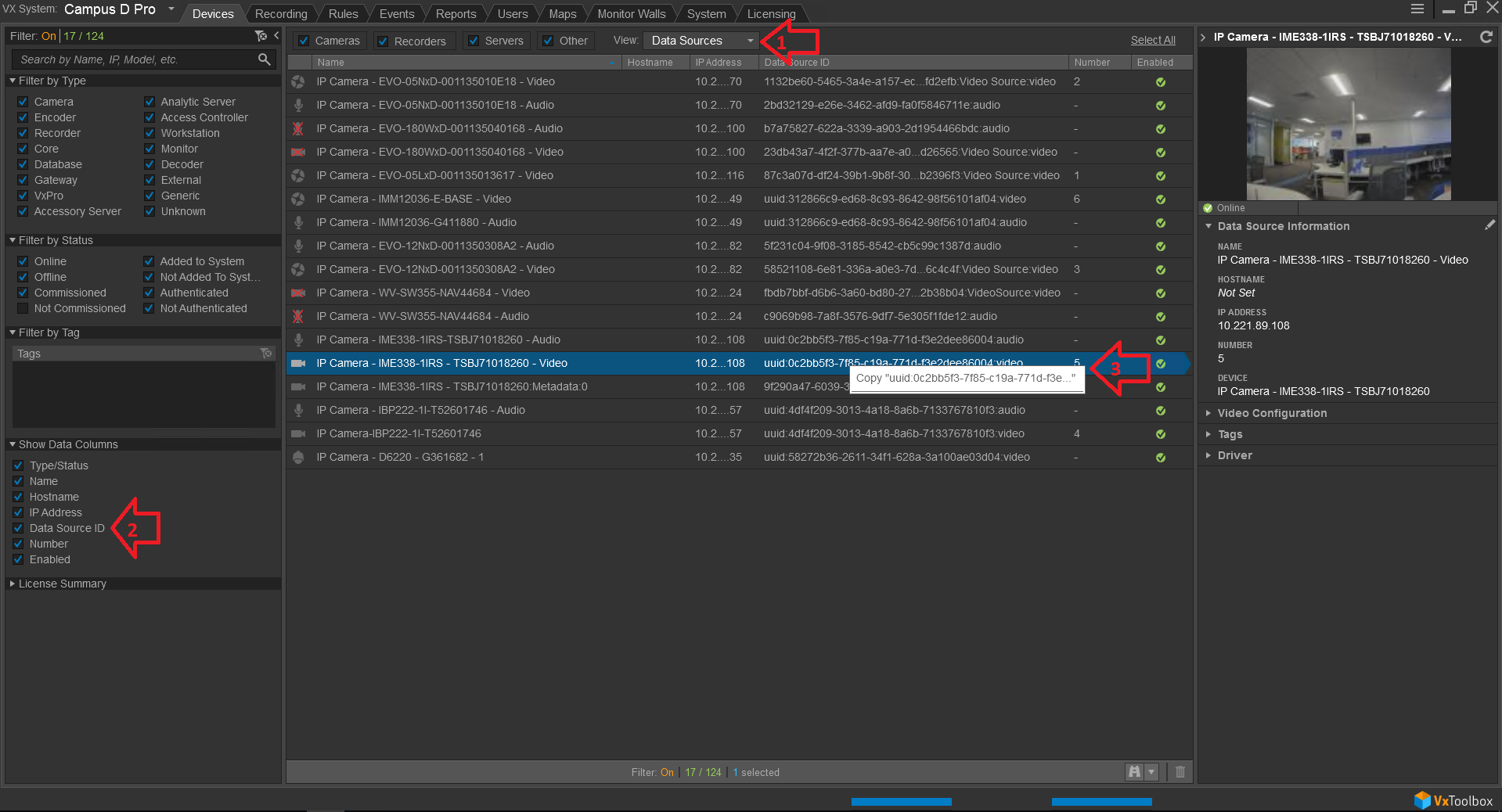Click Copy uuid in the context menu
This screenshot has height=812, width=1502.
click(x=966, y=378)
